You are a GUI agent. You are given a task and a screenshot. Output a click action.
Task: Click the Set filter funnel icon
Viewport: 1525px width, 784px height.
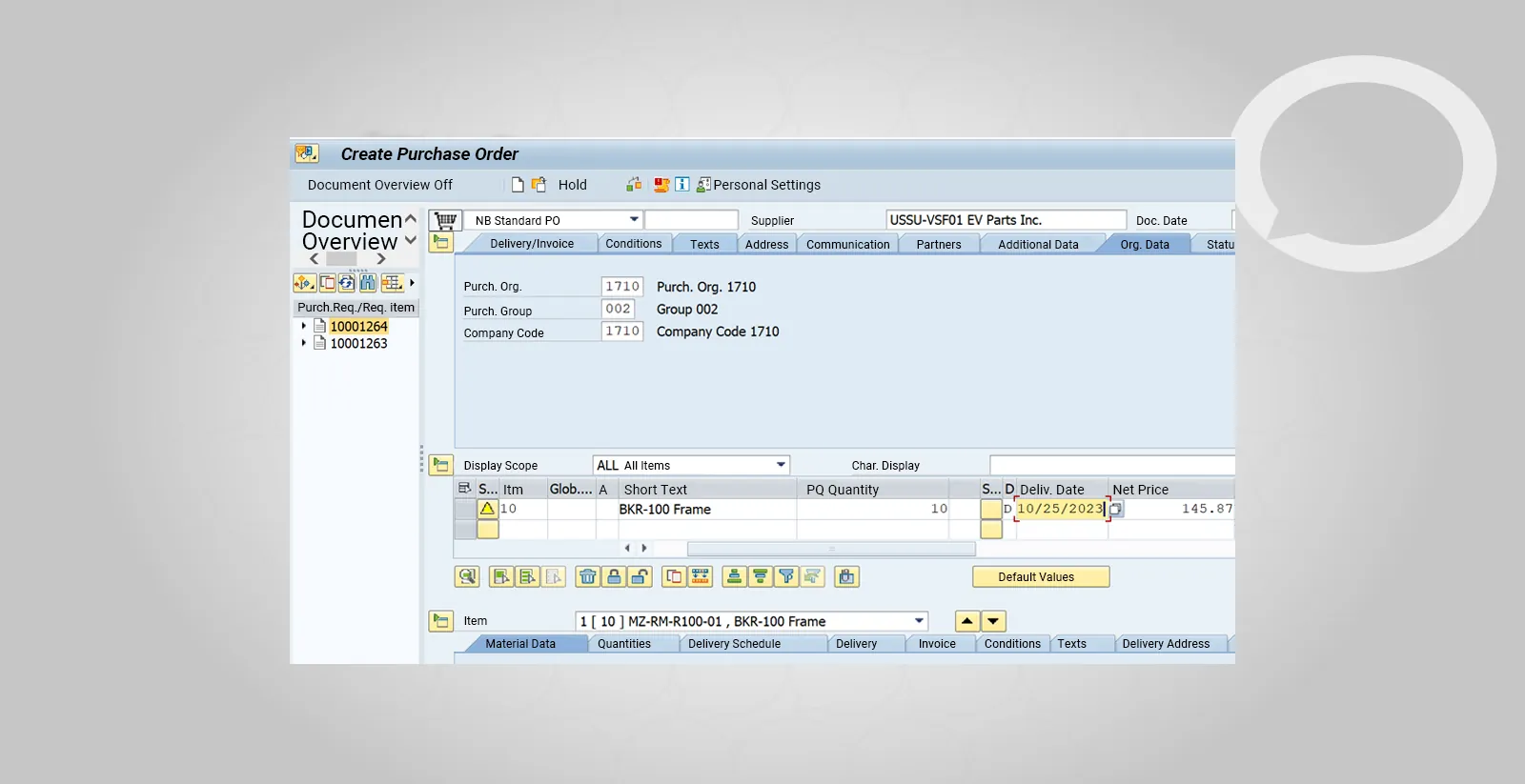click(786, 576)
